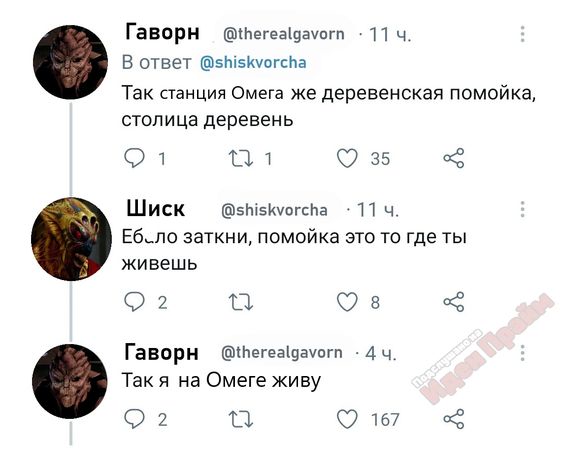Share the last Гаворн tweet
Viewport: 564px width, 474px height.
coord(454,419)
